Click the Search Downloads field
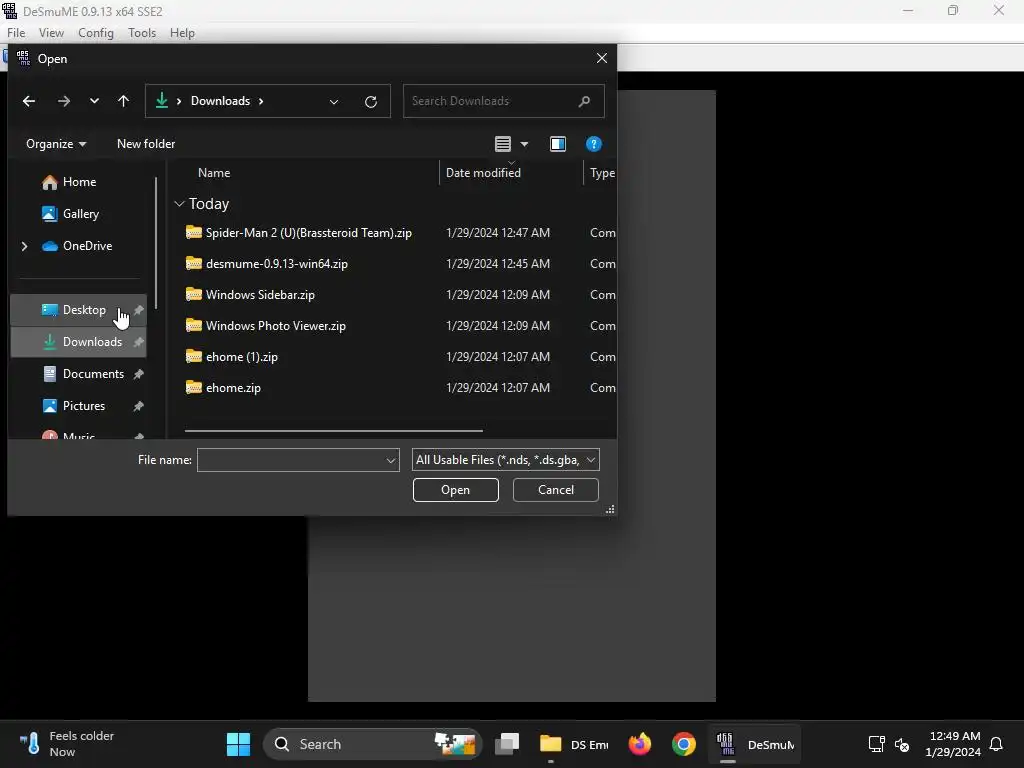Screen dimensions: 1024x768 point(504,101)
